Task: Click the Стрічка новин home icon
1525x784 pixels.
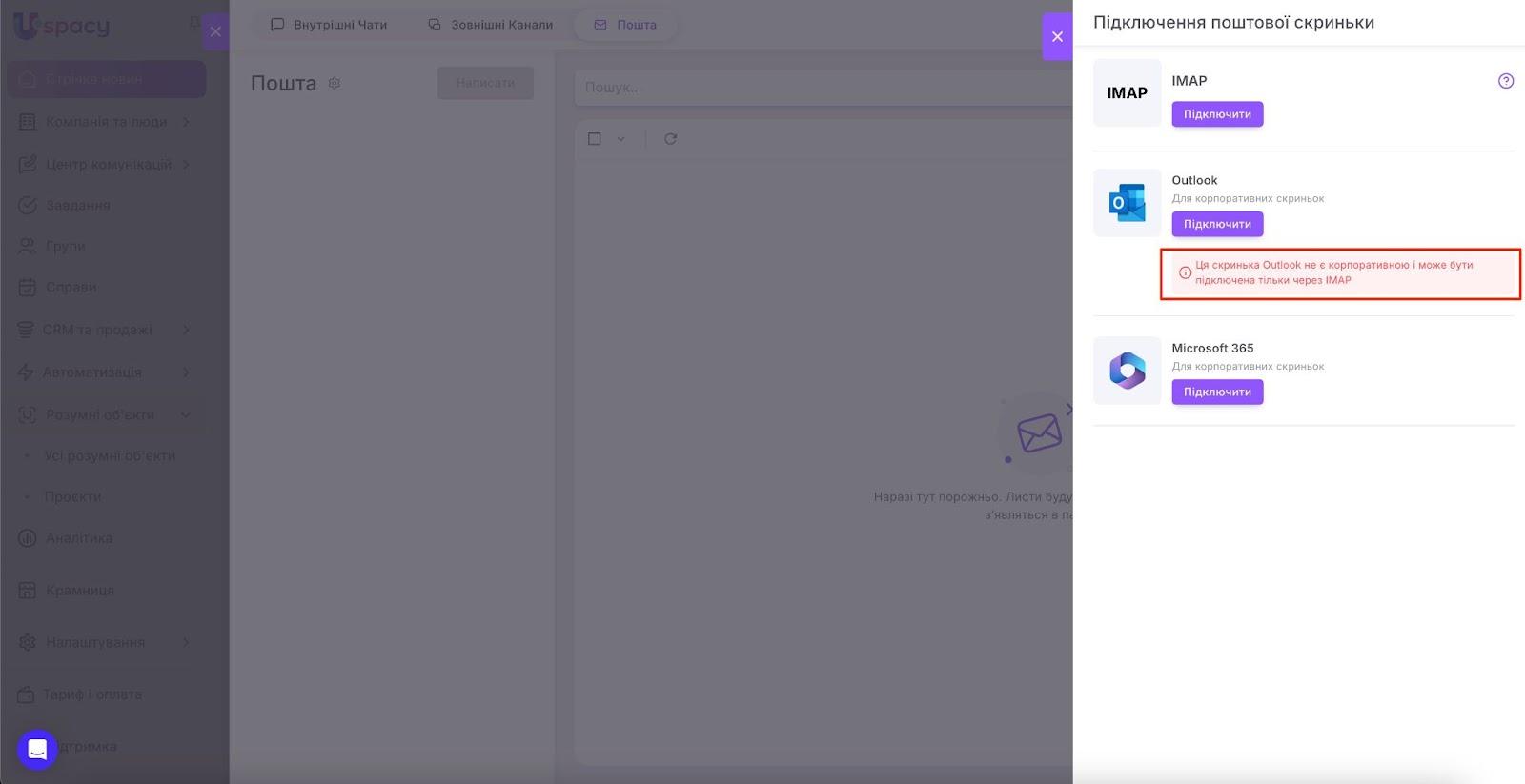Action: [x=28, y=79]
